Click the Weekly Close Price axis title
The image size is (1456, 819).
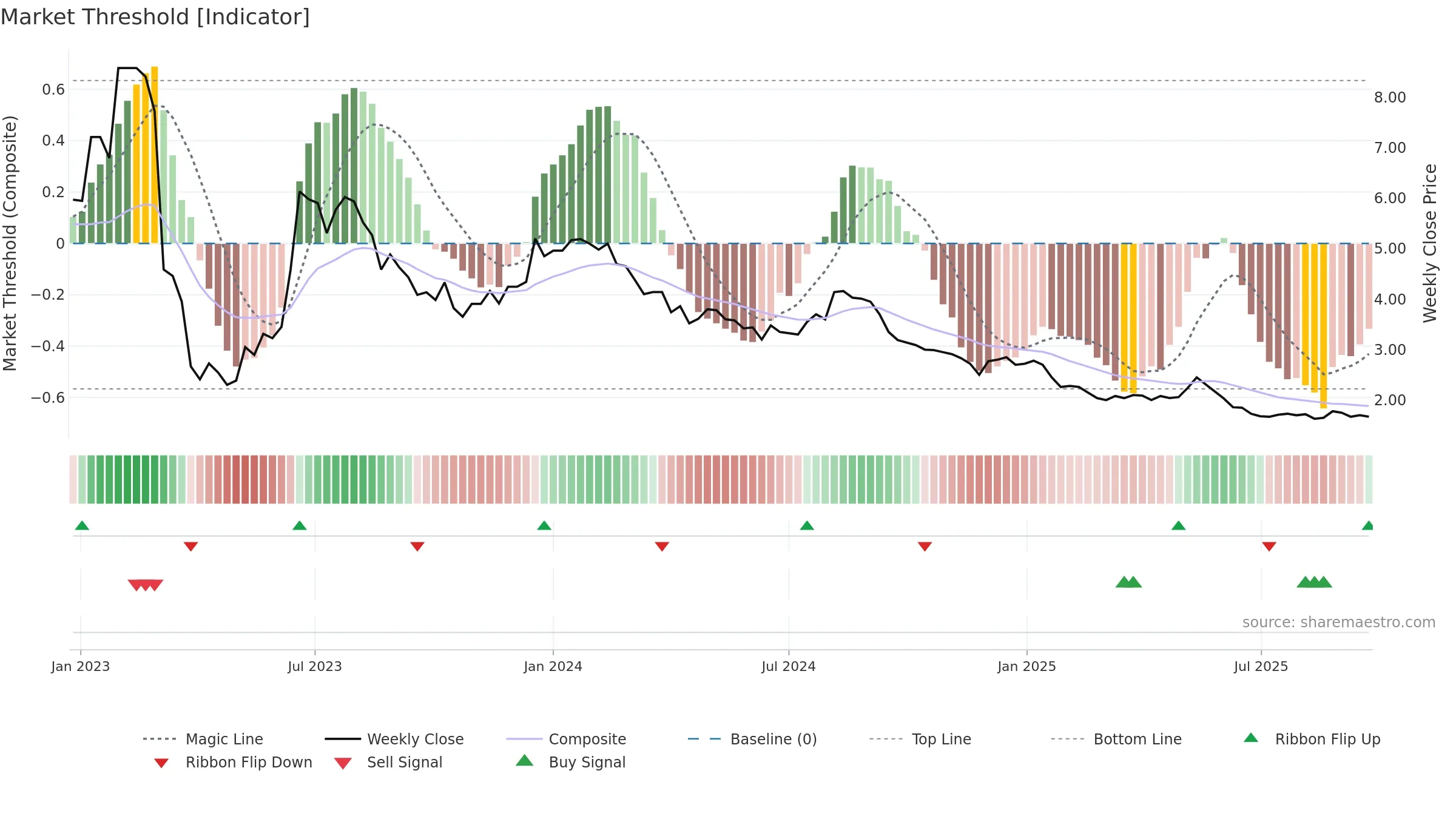click(1430, 243)
